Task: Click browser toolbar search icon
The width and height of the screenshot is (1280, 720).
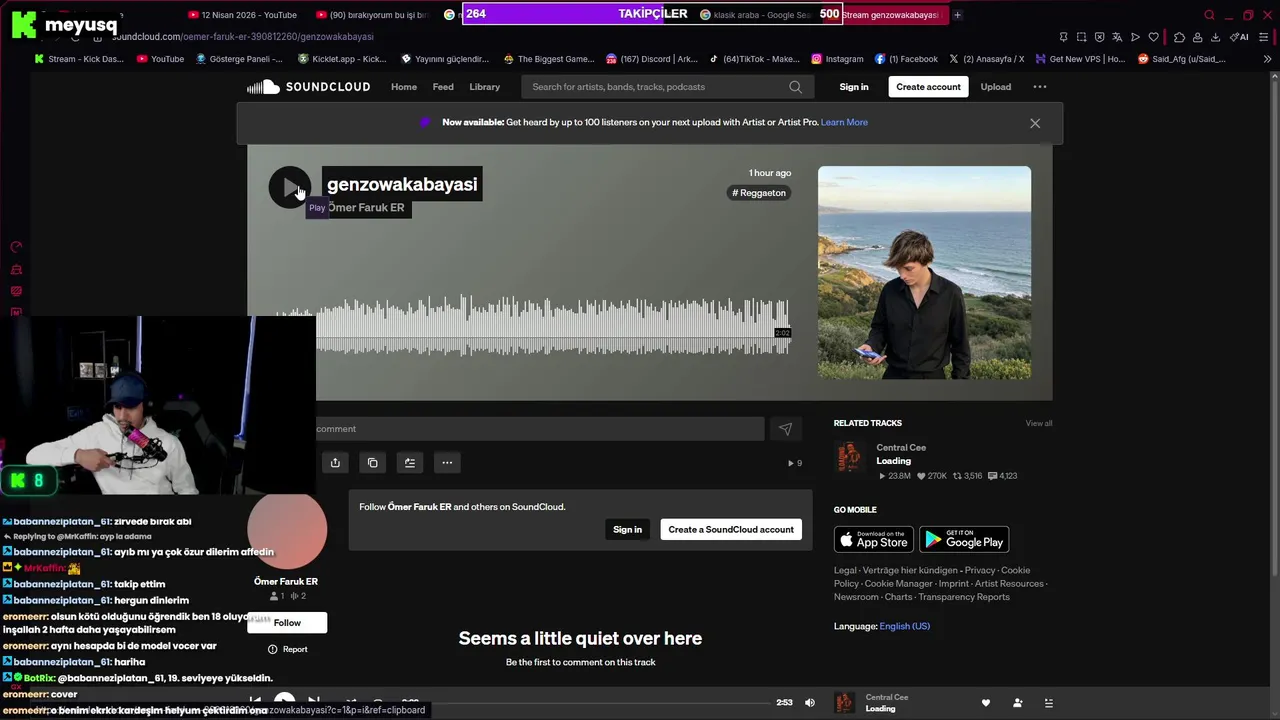Action: tap(1209, 15)
